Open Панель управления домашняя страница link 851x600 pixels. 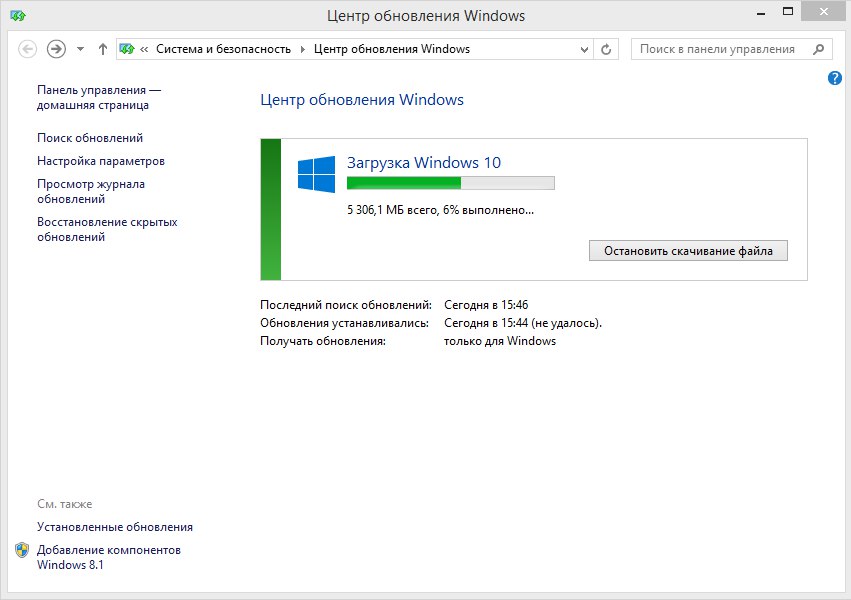coord(99,98)
